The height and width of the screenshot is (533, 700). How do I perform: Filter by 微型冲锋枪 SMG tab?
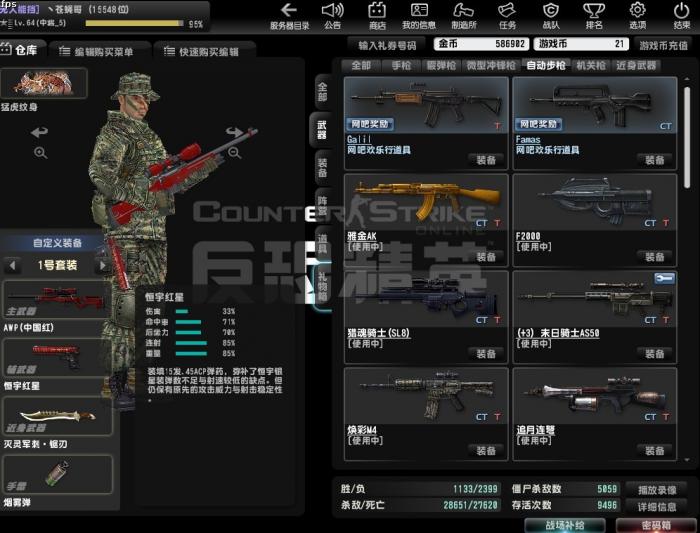pyautogui.click(x=491, y=66)
